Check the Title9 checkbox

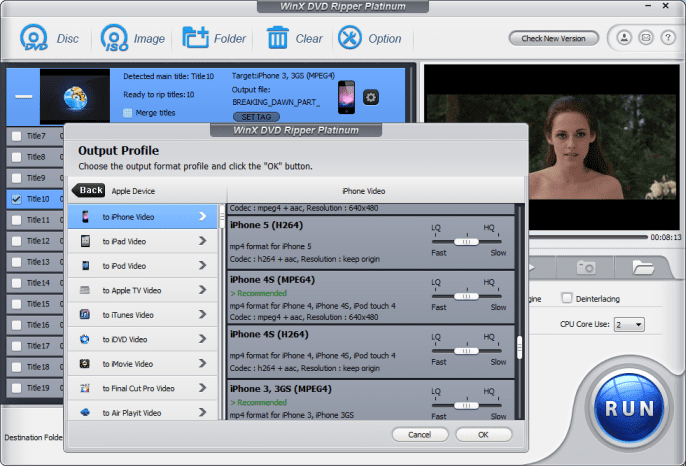pos(17,178)
